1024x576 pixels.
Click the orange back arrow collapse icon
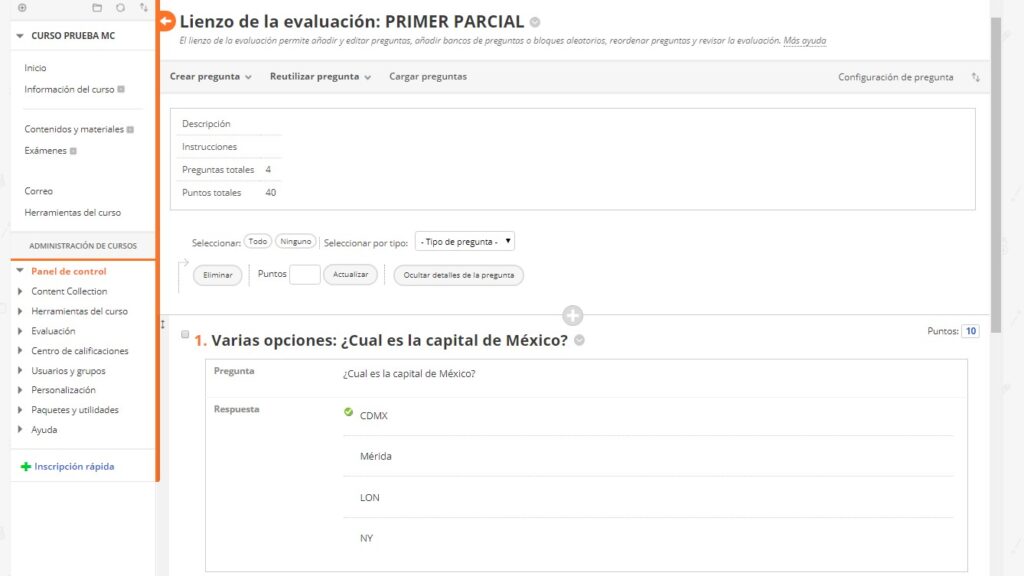pos(166,21)
